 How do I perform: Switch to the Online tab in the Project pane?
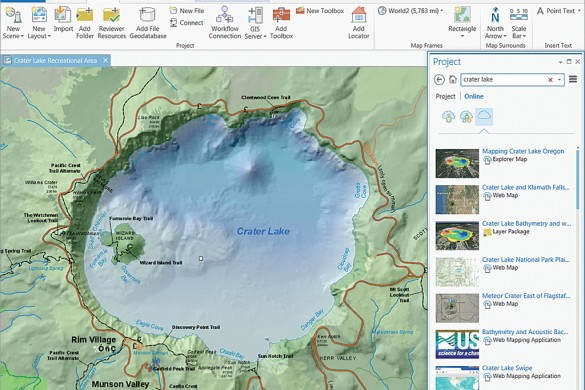[x=473, y=96]
